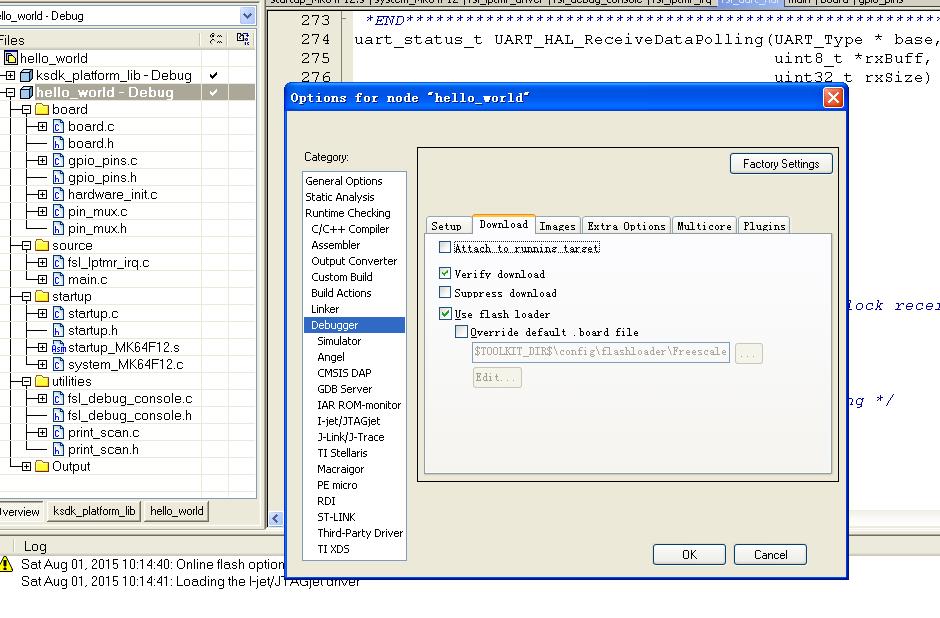Expand startup_MK64F12.s node
Screen dimensions: 940x618
coord(43,348)
